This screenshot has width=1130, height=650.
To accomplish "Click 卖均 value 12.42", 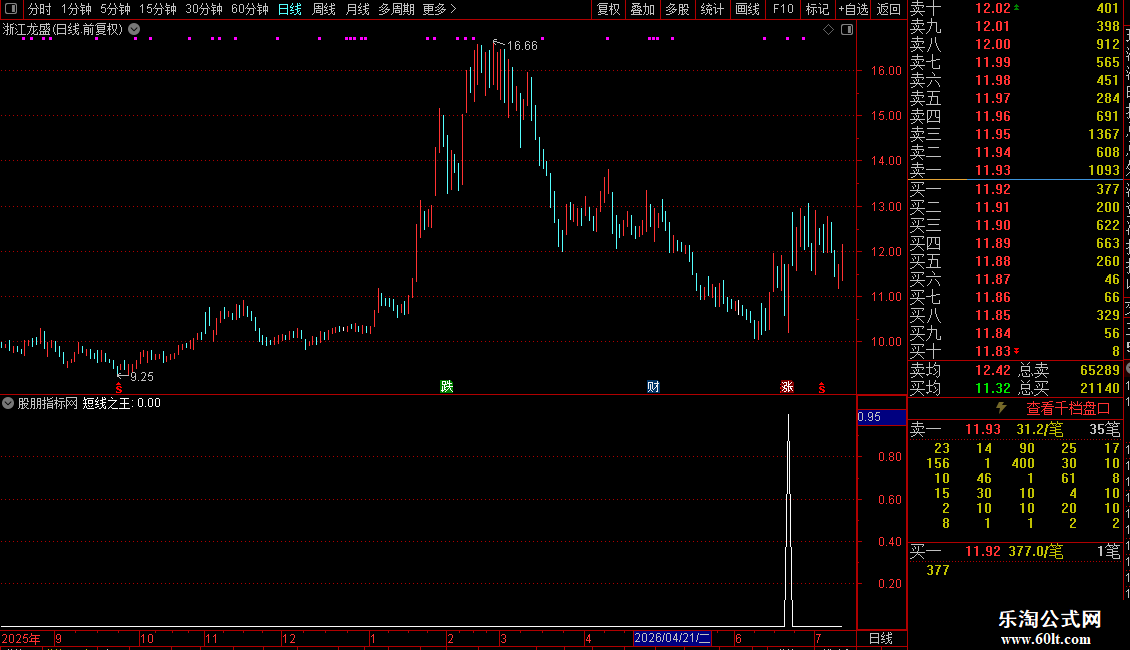I will pyautogui.click(x=993, y=370).
